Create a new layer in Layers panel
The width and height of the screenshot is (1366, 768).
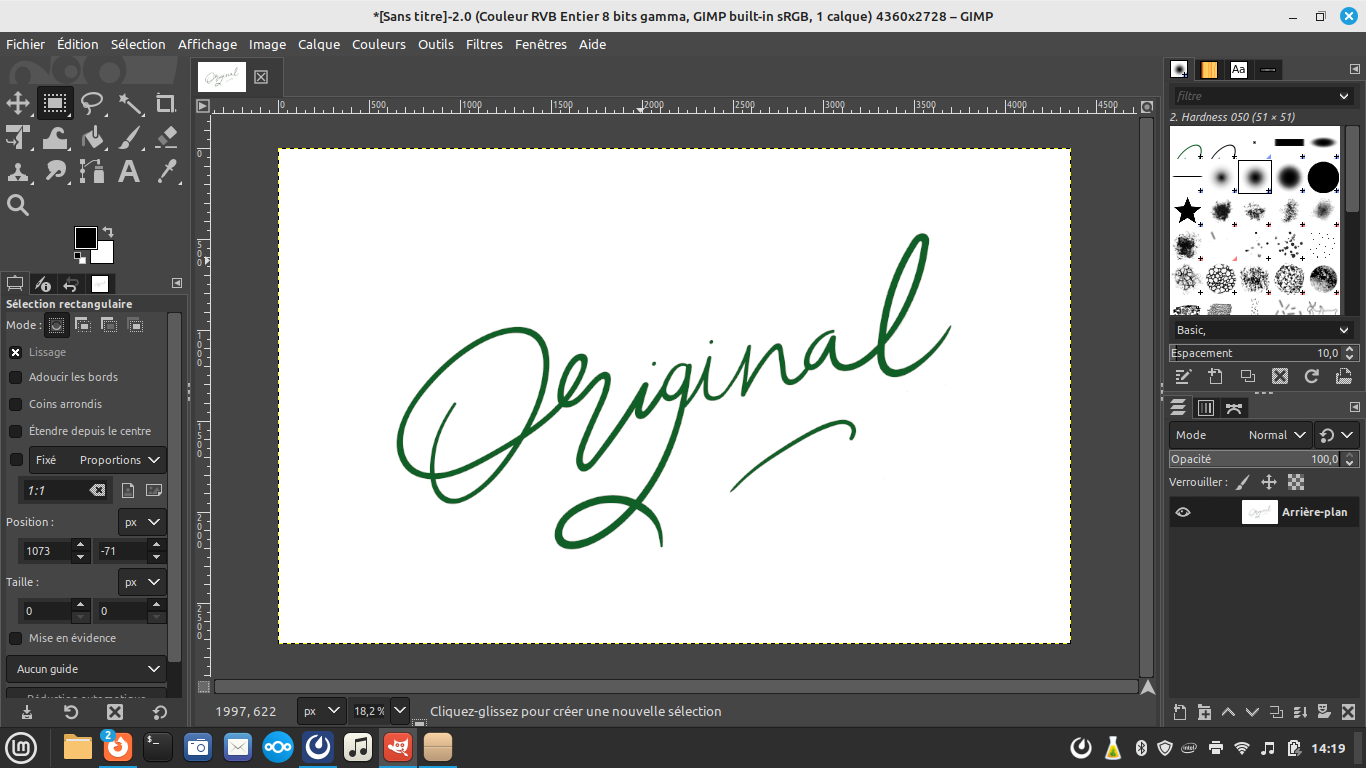(1180, 712)
